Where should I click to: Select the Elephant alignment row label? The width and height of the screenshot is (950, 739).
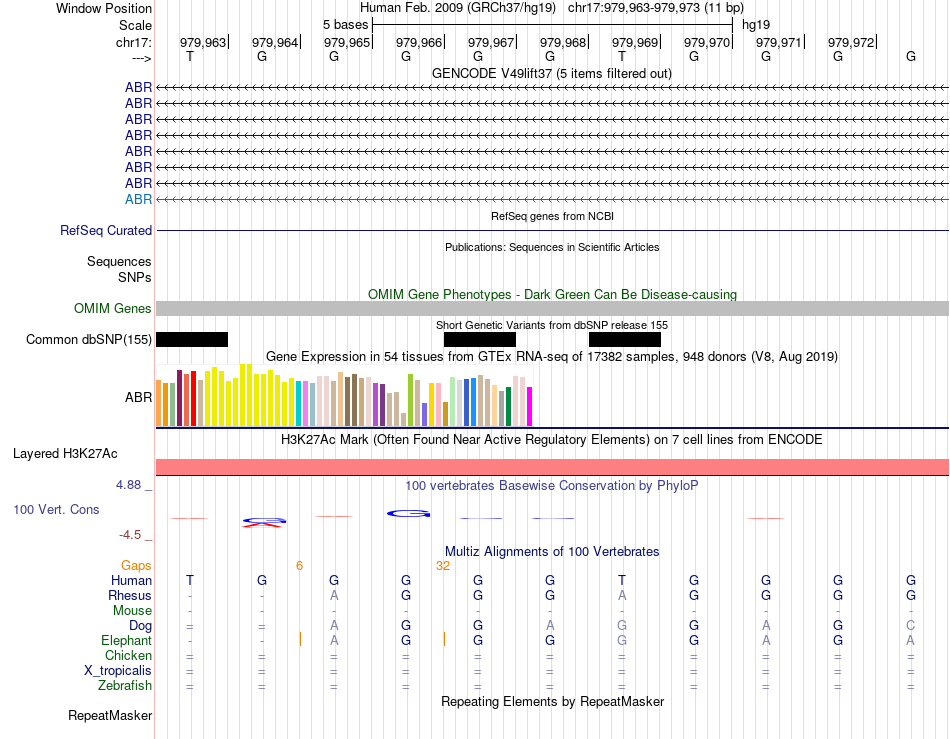coord(126,640)
